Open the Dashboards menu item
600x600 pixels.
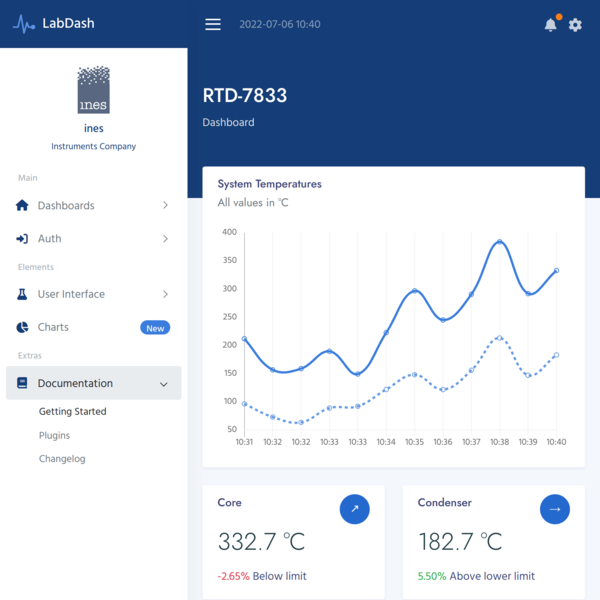coord(94,205)
